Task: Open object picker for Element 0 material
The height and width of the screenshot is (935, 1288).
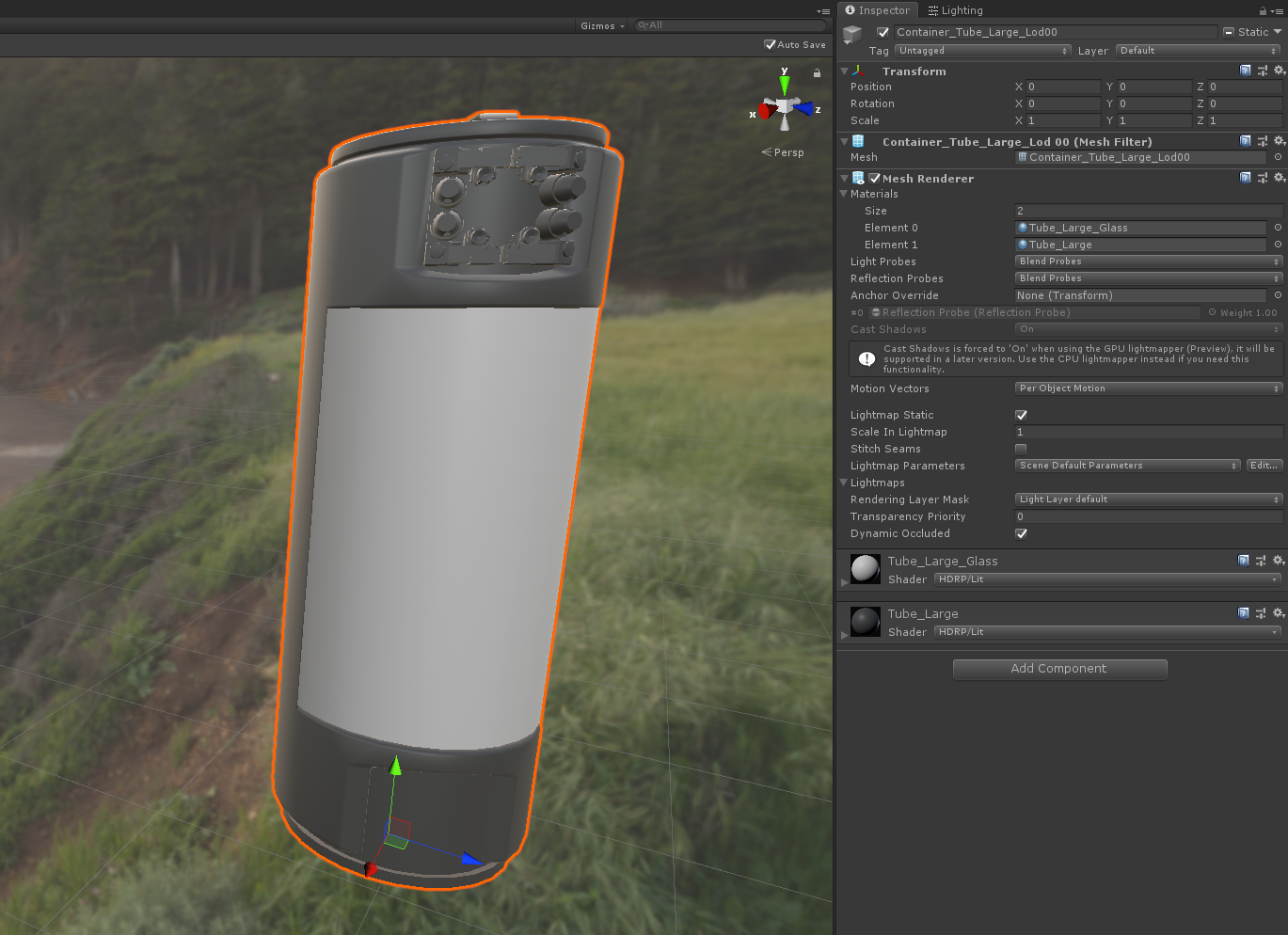Action: tap(1278, 228)
